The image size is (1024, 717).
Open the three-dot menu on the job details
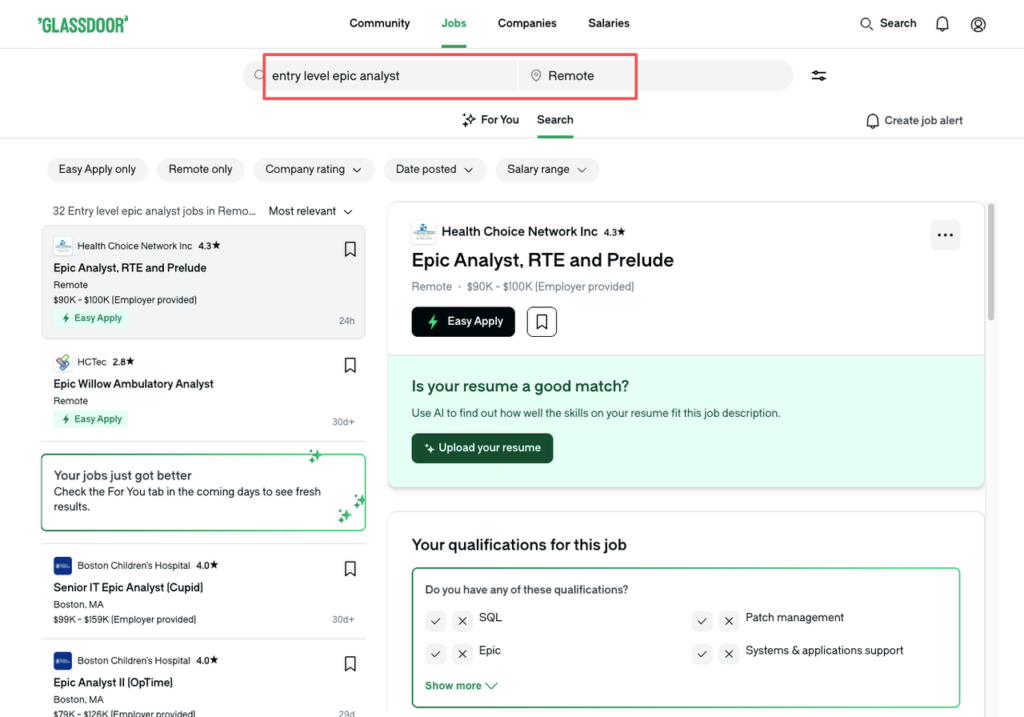[945, 235]
